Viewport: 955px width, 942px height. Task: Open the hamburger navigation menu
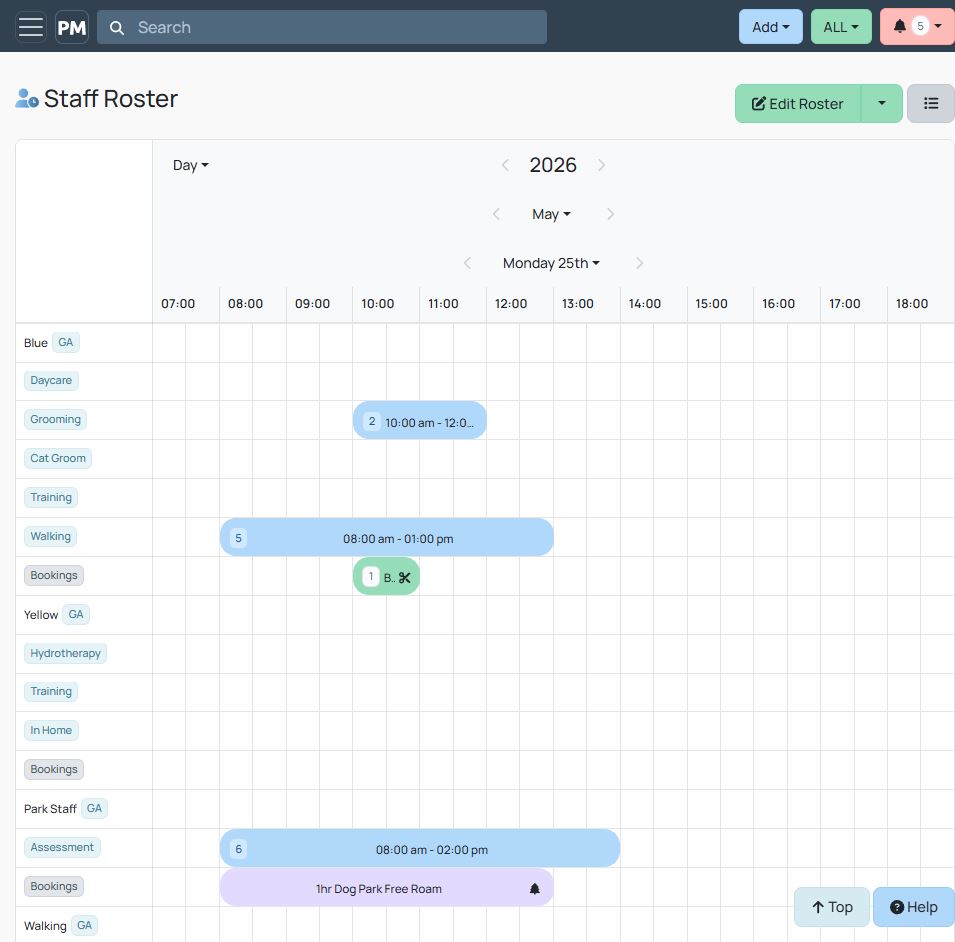pyautogui.click(x=30, y=27)
